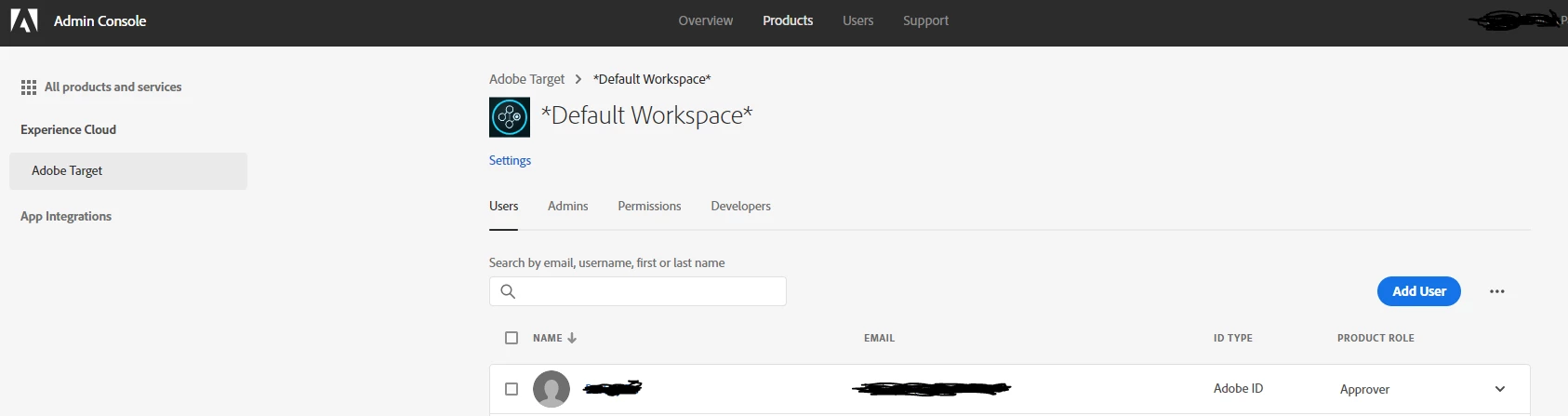Switch to the Developers tab
Screen dimensions: 1568x416
(x=741, y=207)
